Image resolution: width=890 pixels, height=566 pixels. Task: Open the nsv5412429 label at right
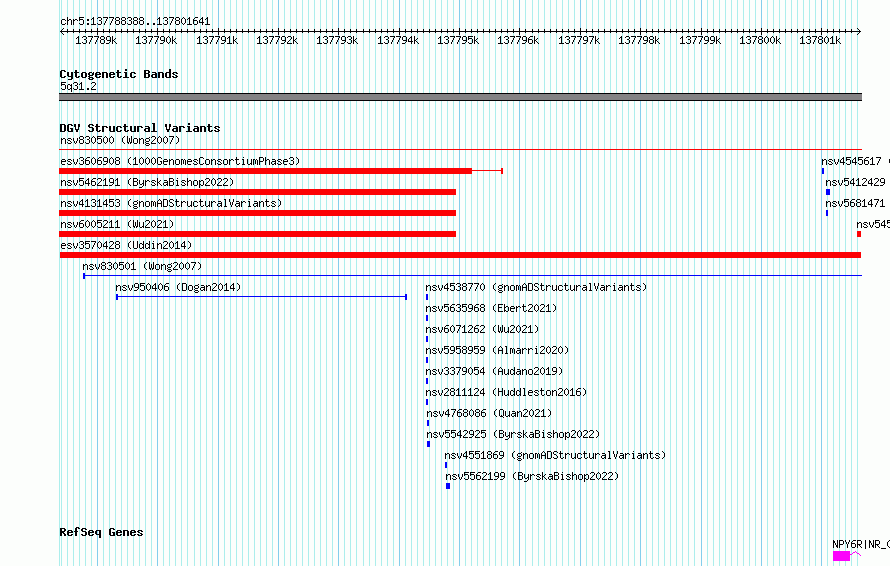(855, 182)
